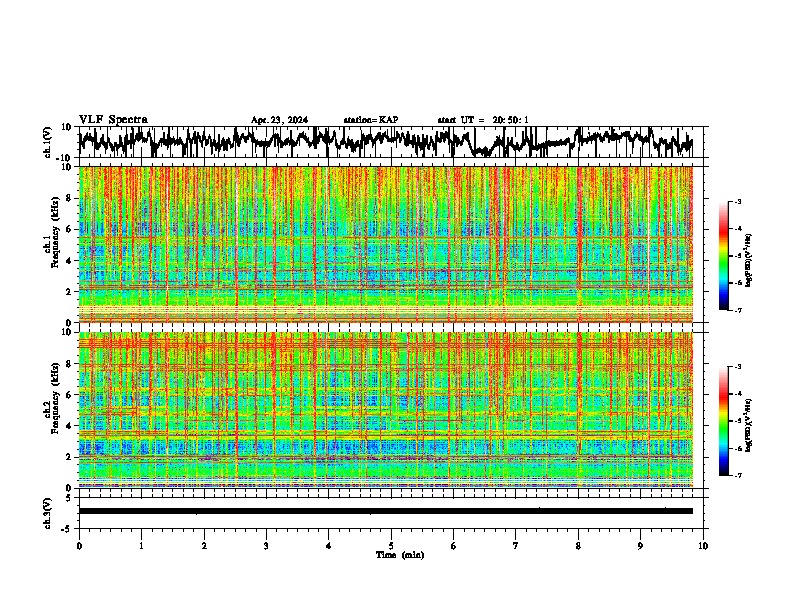Click inside the ch.2 spectrogram panel
This screenshot has height=612, width=792.
pos(386,410)
